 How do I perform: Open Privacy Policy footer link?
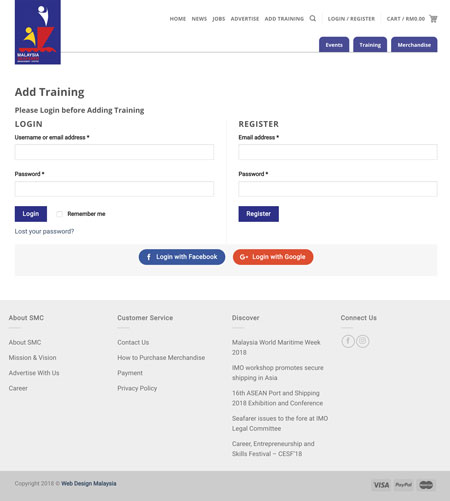137,388
